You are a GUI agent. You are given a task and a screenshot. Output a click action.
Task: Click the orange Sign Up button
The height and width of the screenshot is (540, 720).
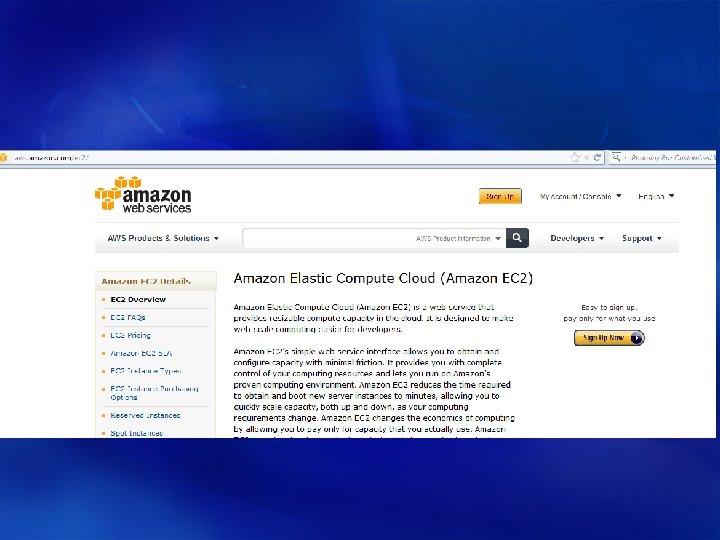coord(500,196)
